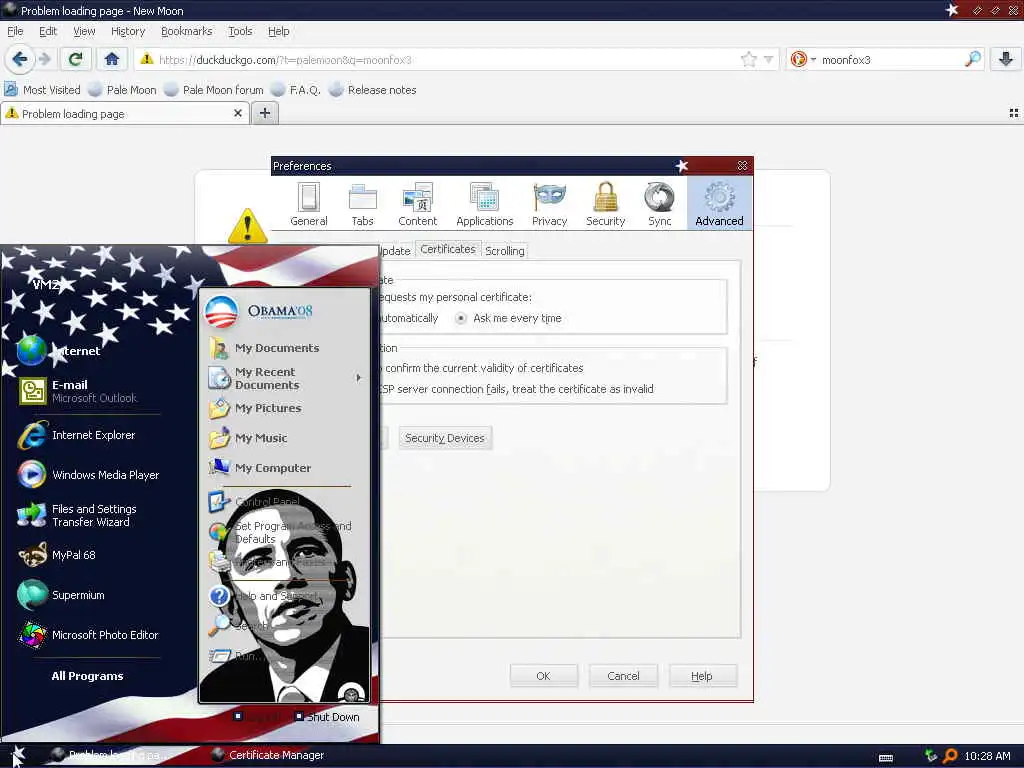Reload the current page
Viewport: 1024px width, 768px height.
point(75,59)
